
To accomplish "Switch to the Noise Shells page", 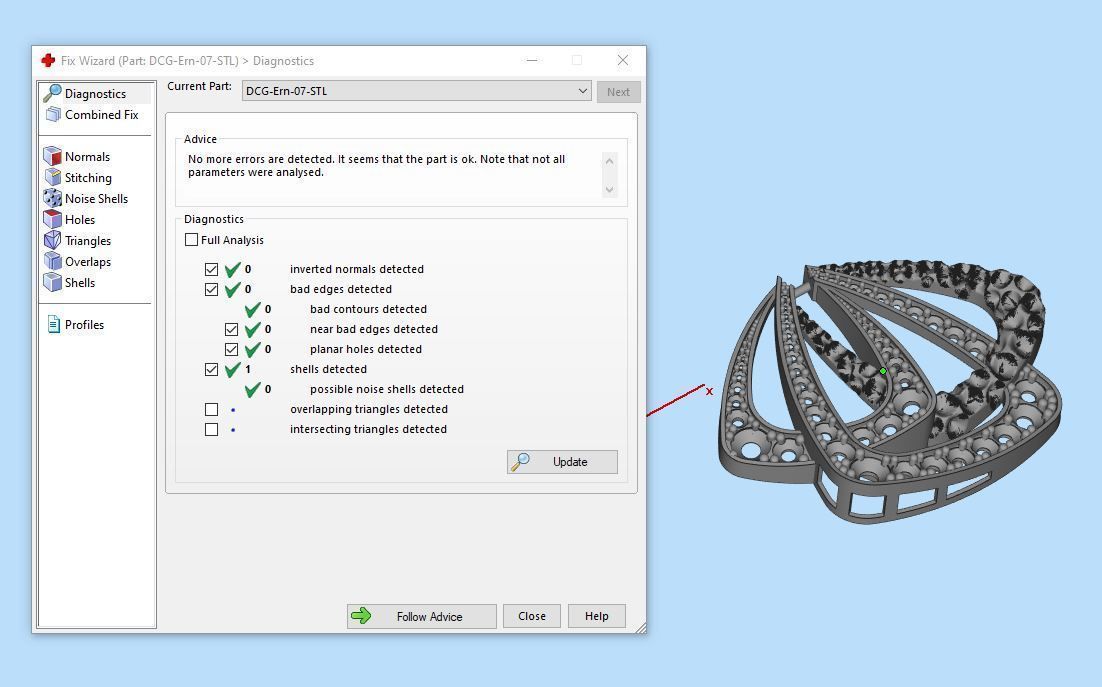I will 96,199.
